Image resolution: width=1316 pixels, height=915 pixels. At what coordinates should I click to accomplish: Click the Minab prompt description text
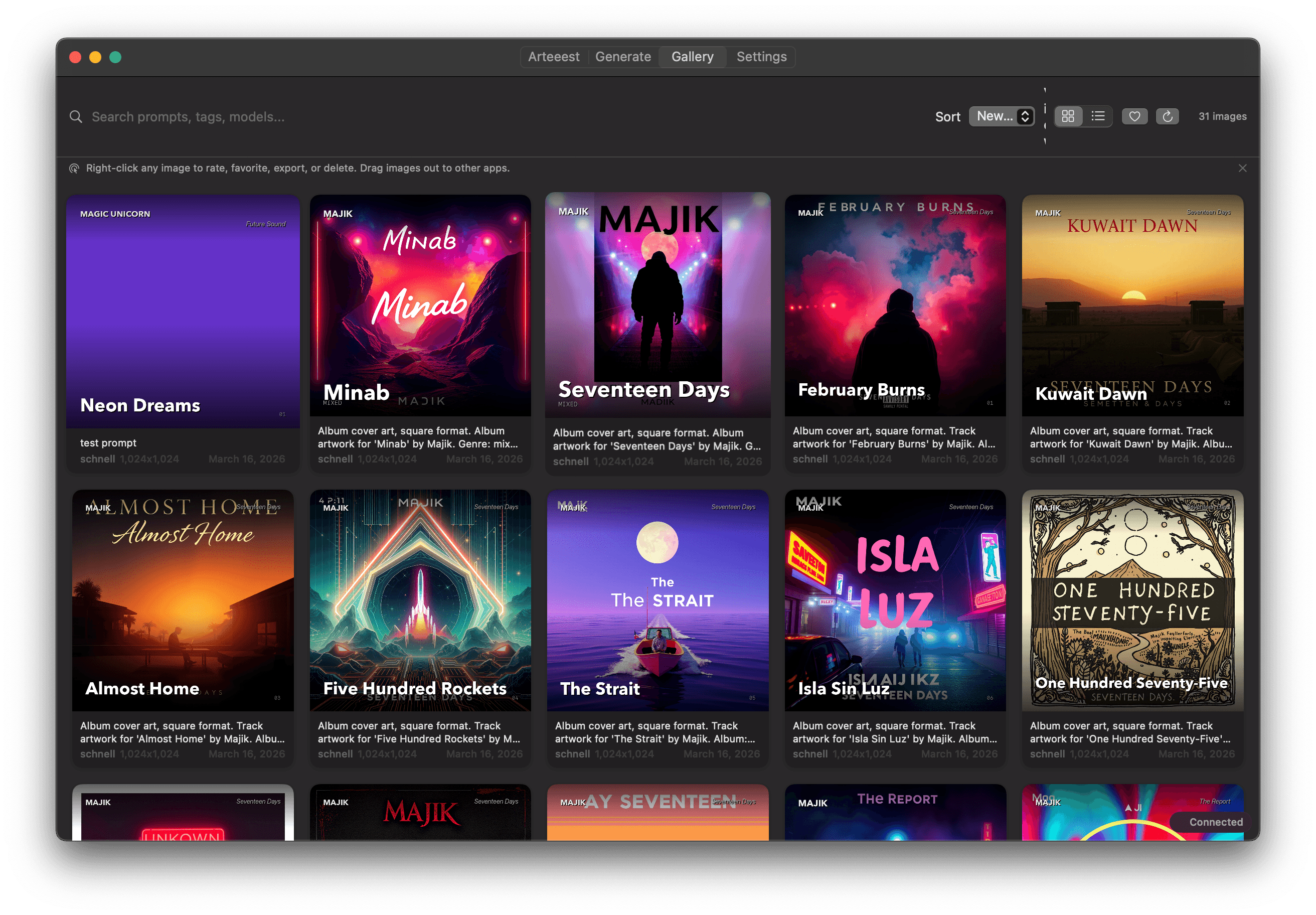[x=418, y=437]
